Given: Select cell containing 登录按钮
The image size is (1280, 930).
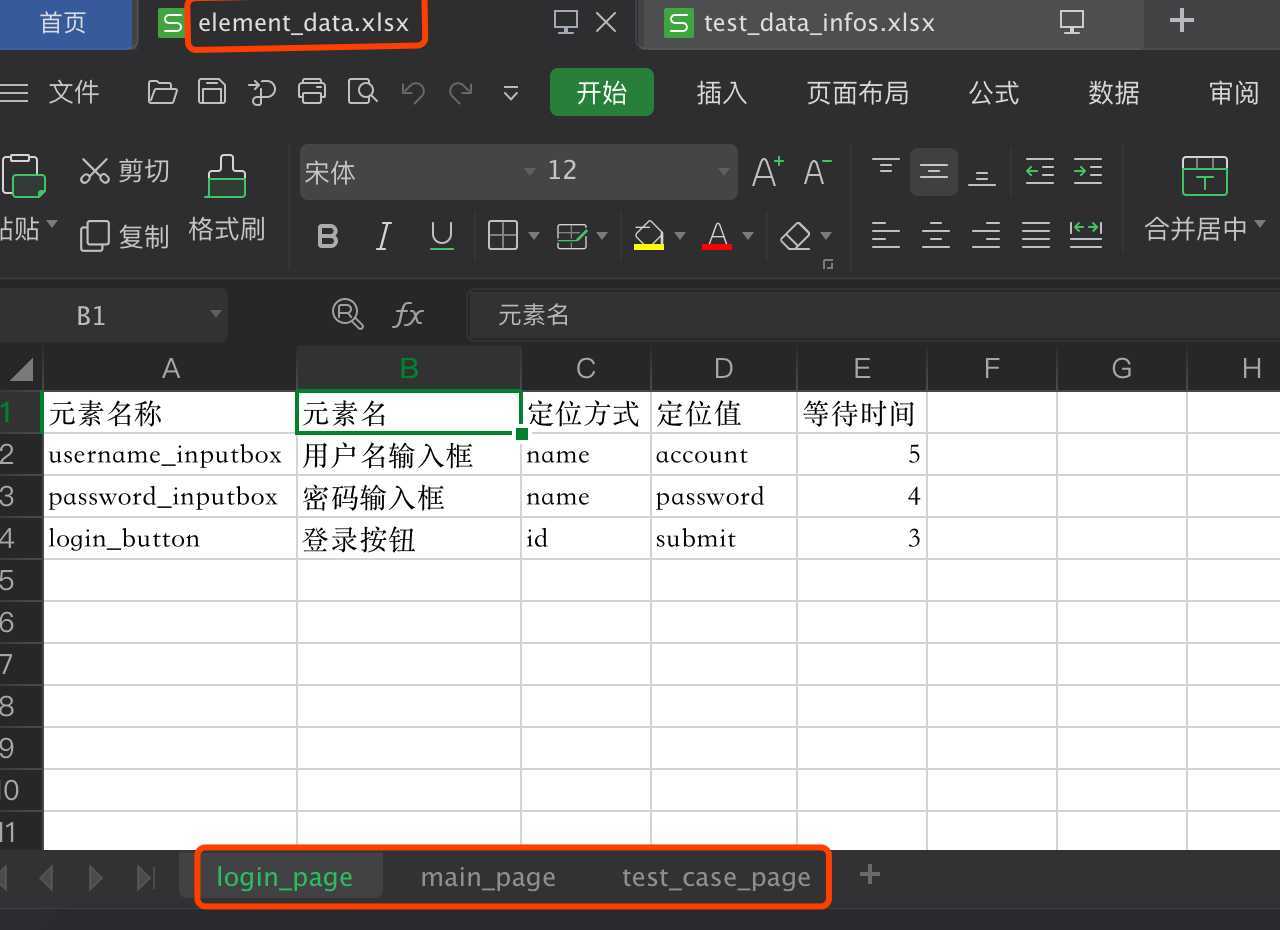Looking at the screenshot, I should [x=409, y=539].
